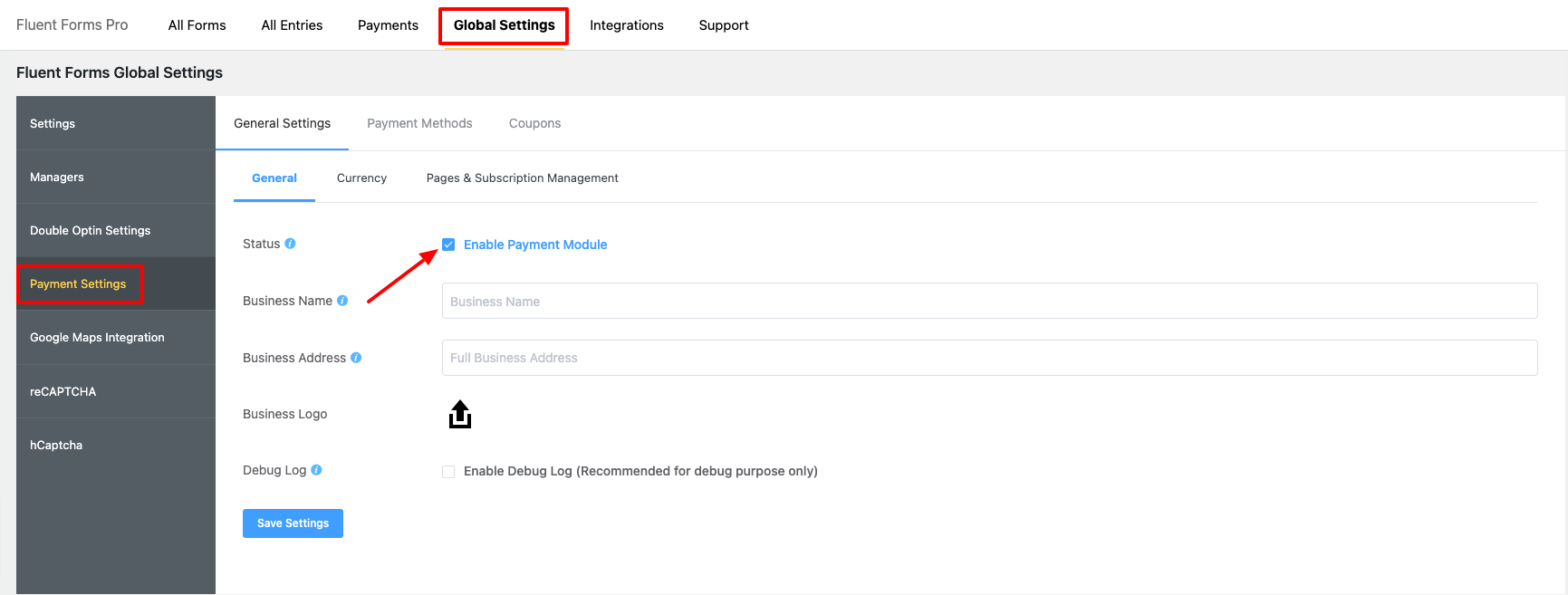Click the Enable Payment Module label text
This screenshot has height=595, width=1568.
click(535, 245)
